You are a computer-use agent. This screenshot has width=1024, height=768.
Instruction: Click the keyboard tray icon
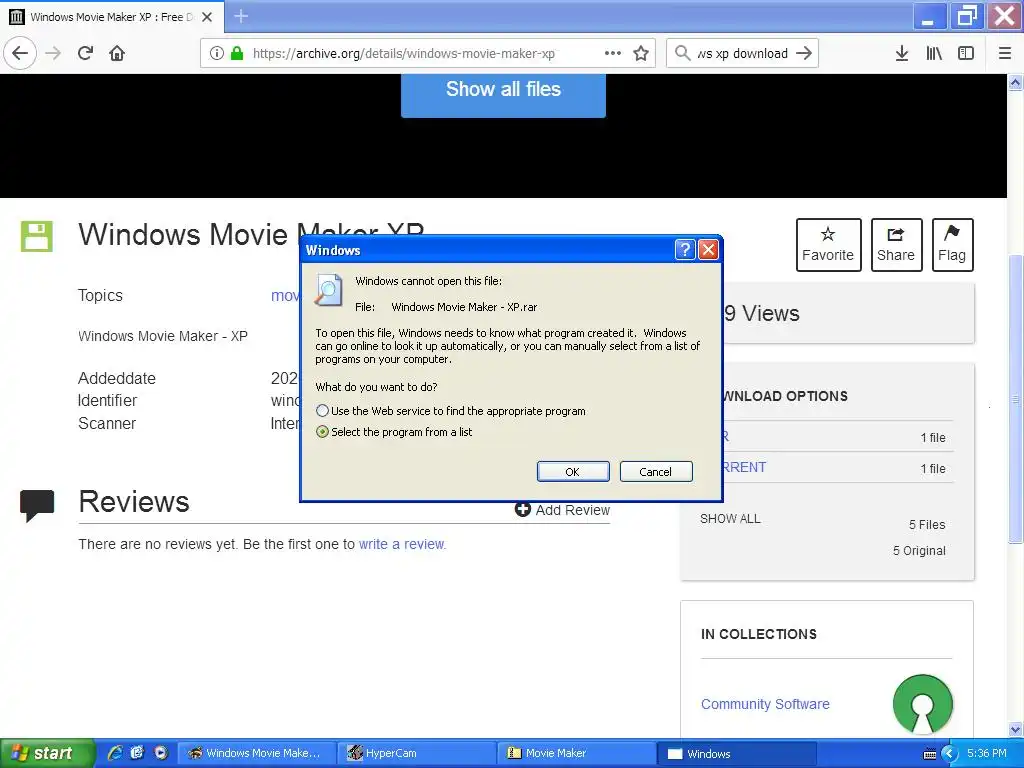(x=930, y=754)
